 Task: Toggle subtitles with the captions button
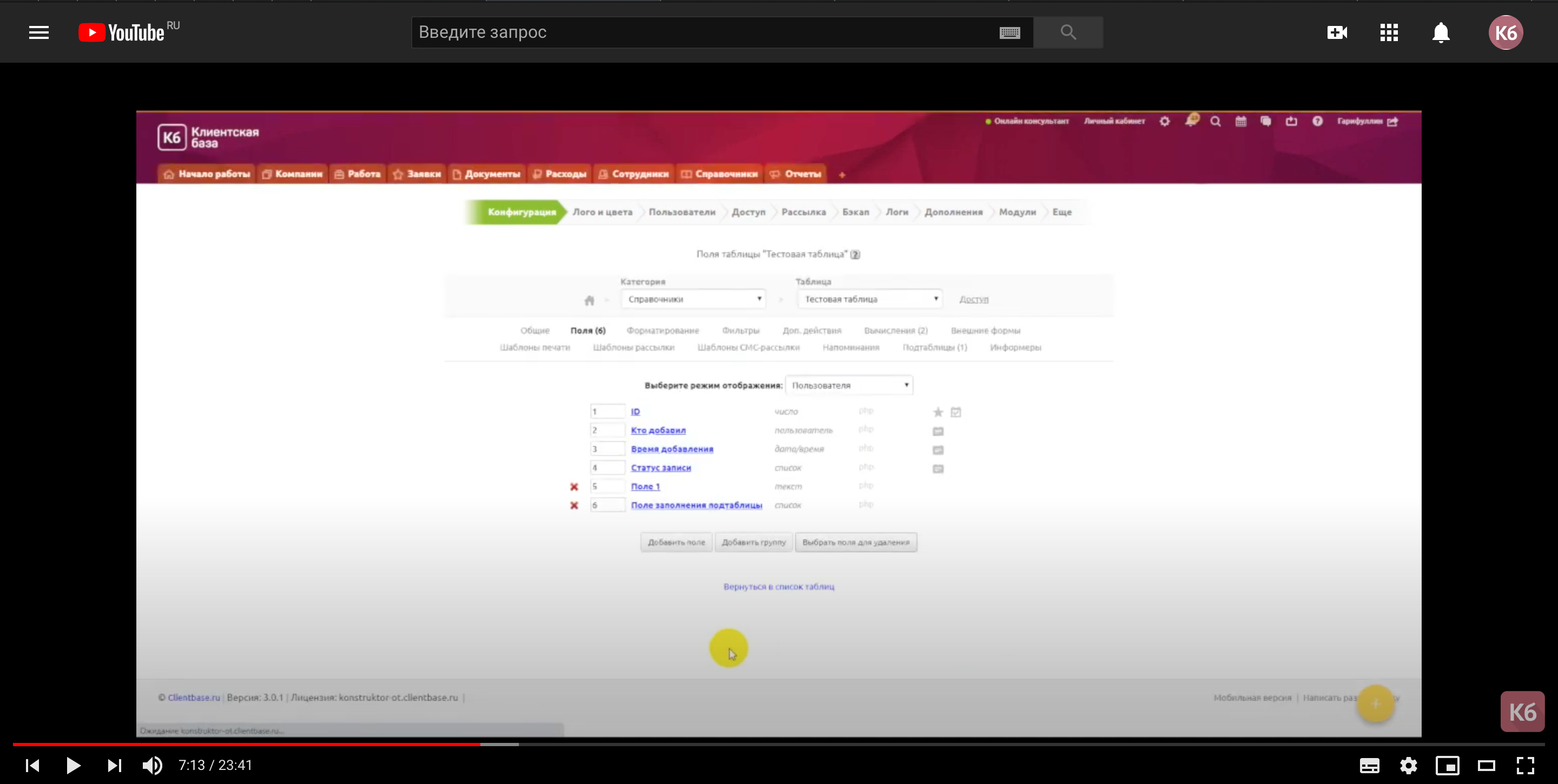tap(1369, 765)
